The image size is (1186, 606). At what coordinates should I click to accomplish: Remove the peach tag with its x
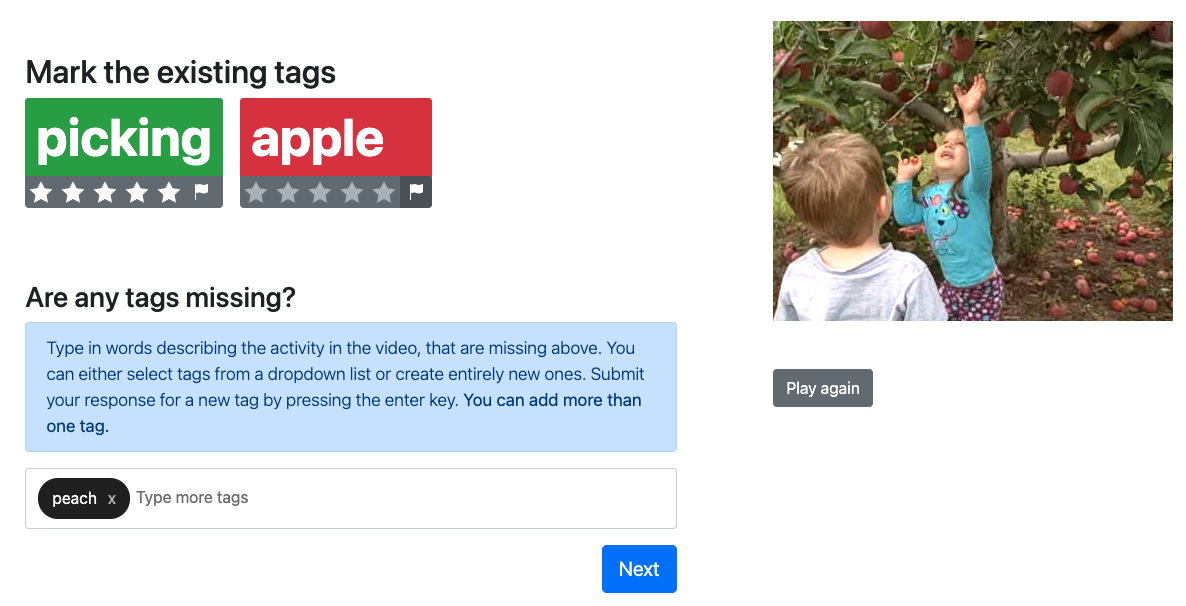point(112,499)
